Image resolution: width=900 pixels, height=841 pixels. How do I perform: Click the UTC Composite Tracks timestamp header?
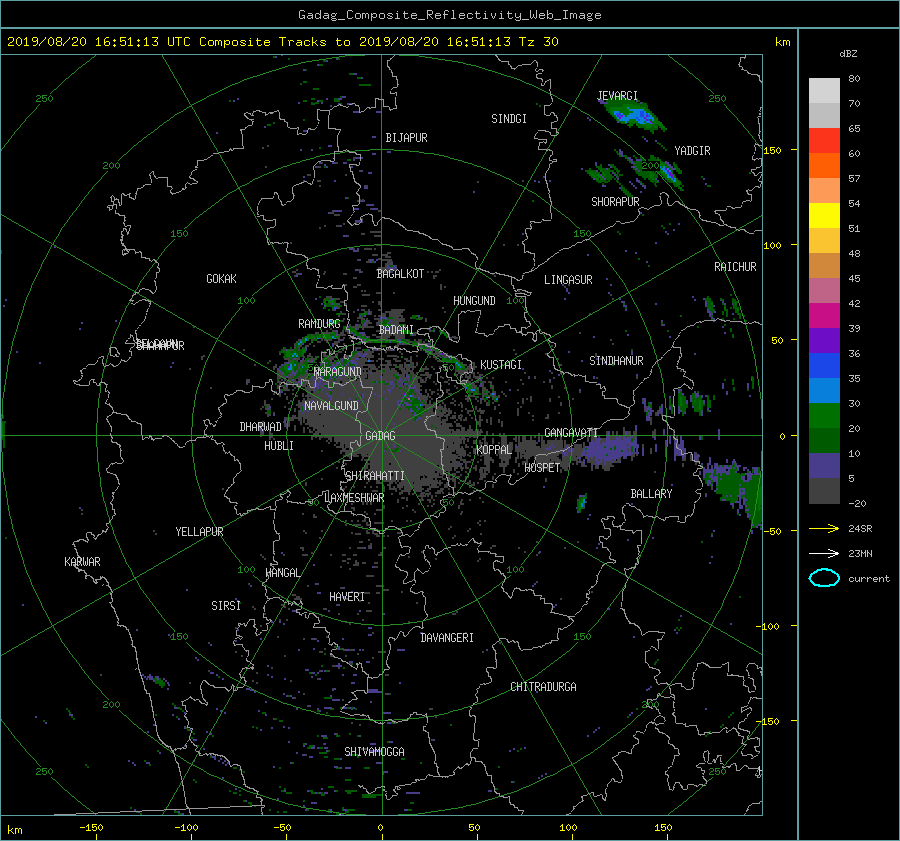coord(282,42)
